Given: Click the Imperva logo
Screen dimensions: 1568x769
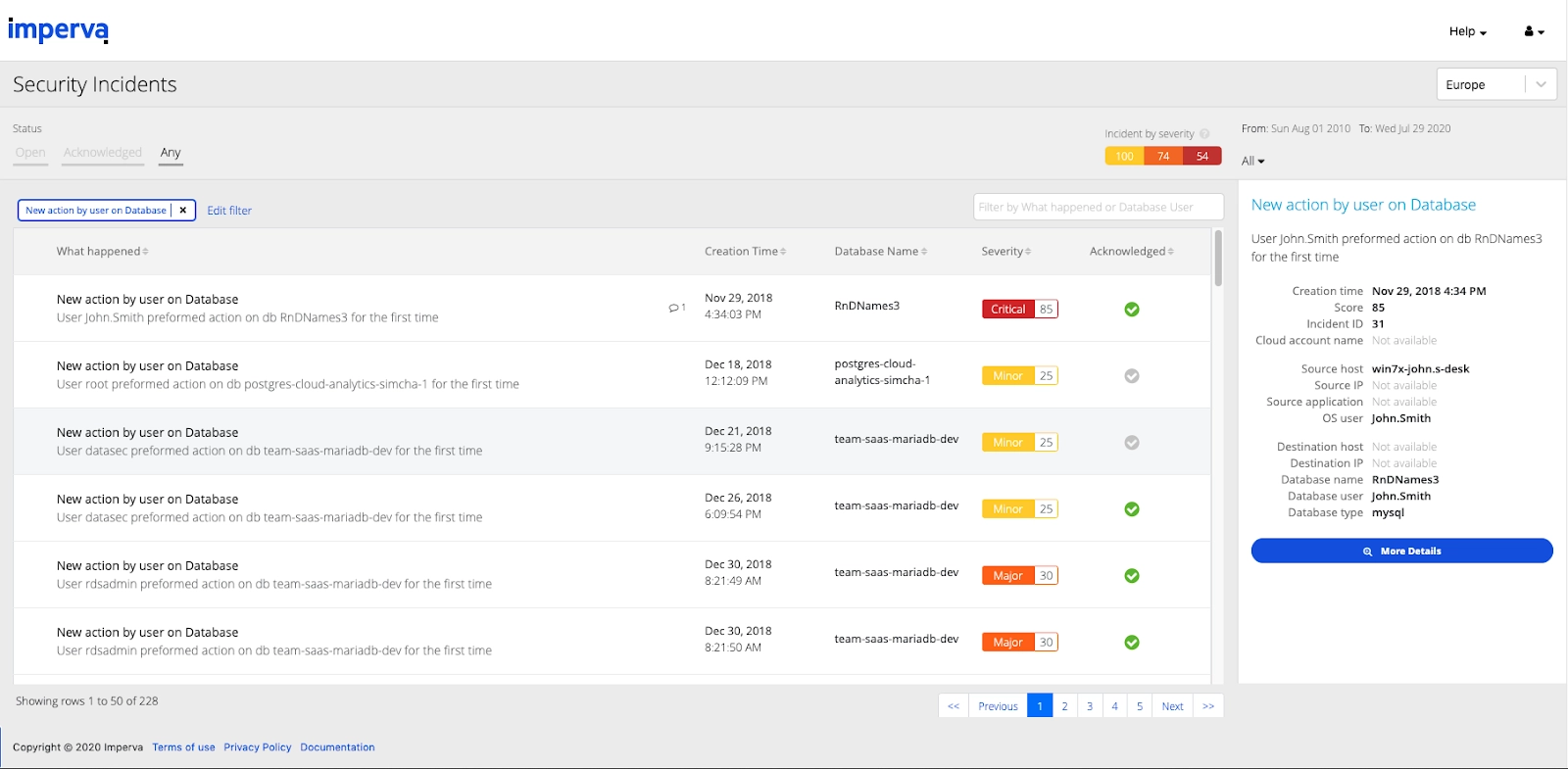Looking at the screenshot, I should (58, 29).
